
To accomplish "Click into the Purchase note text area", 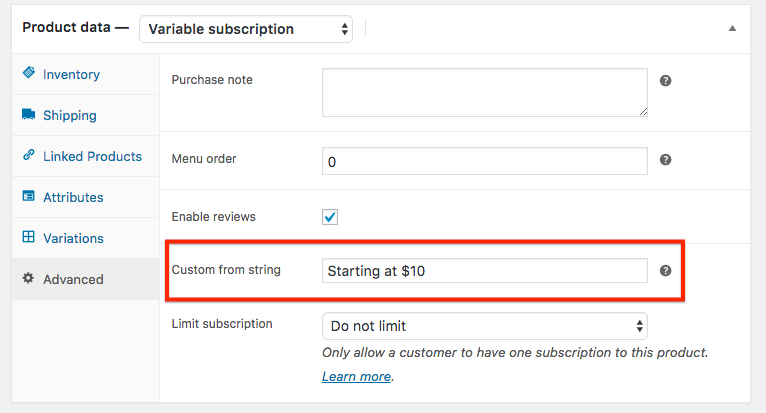I will [x=485, y=92].
